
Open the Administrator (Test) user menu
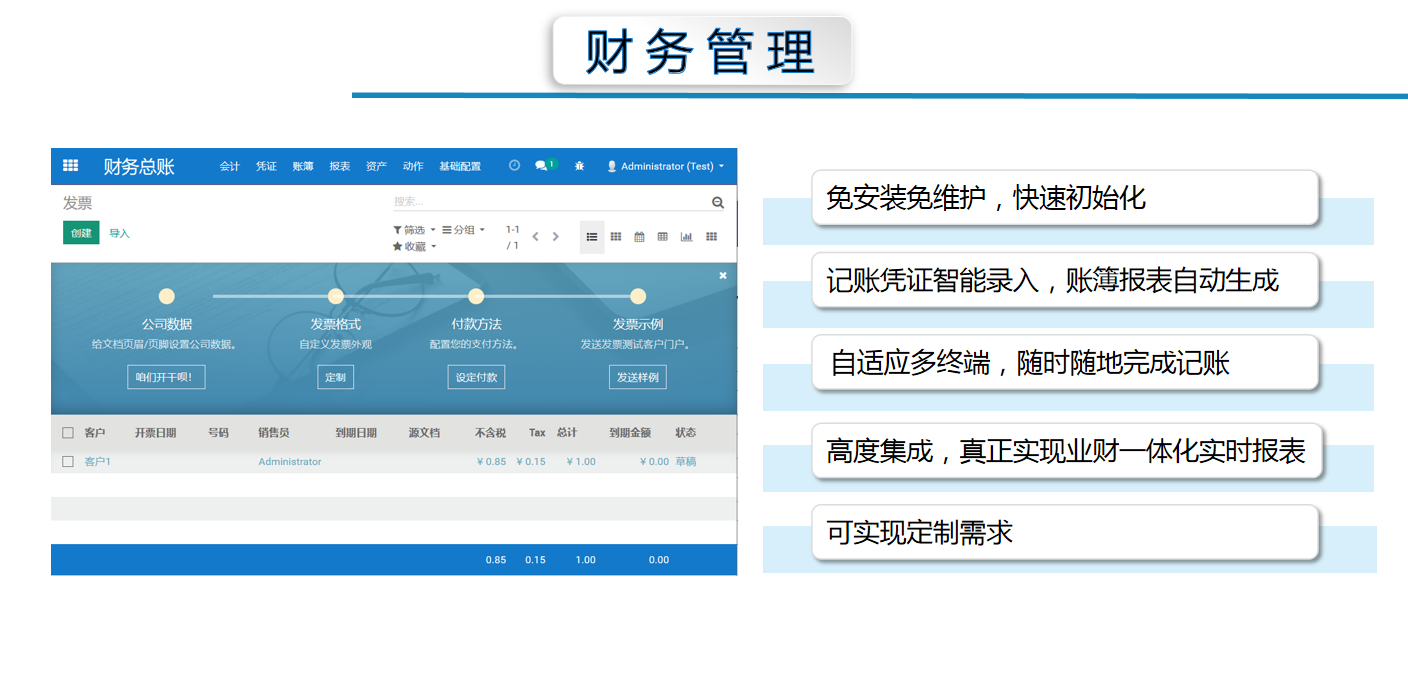pyautogui.click(x=666, y=166)
